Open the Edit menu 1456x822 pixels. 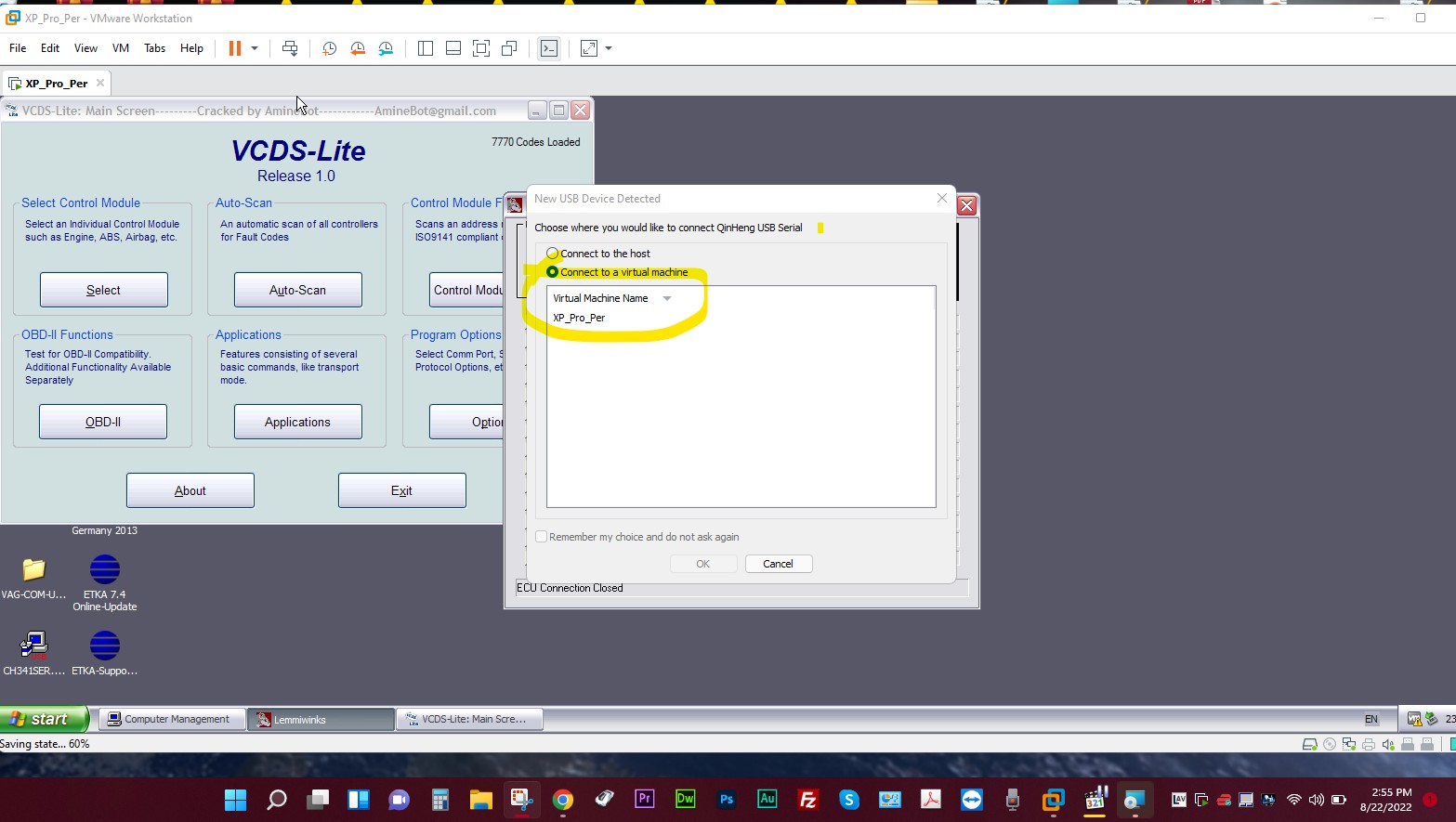50,48
